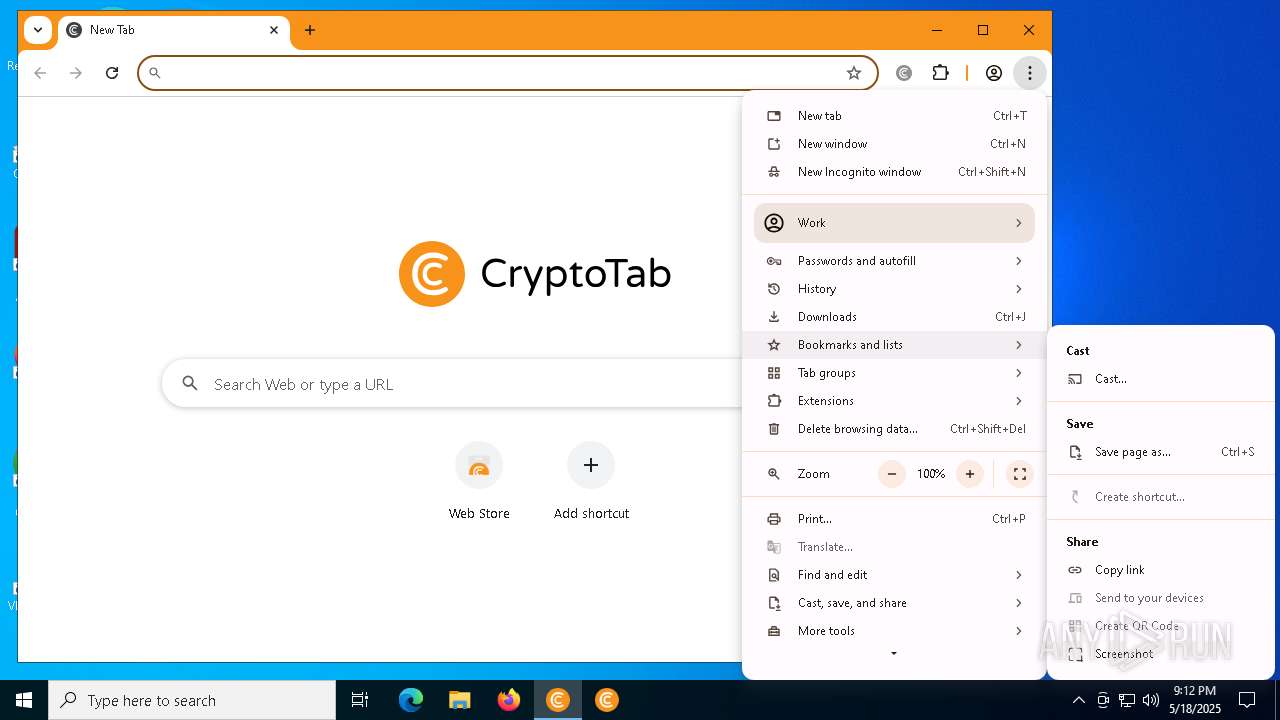Open Downloads from the menu
This screenshot has width=1280, height=720.
point(894,317)
